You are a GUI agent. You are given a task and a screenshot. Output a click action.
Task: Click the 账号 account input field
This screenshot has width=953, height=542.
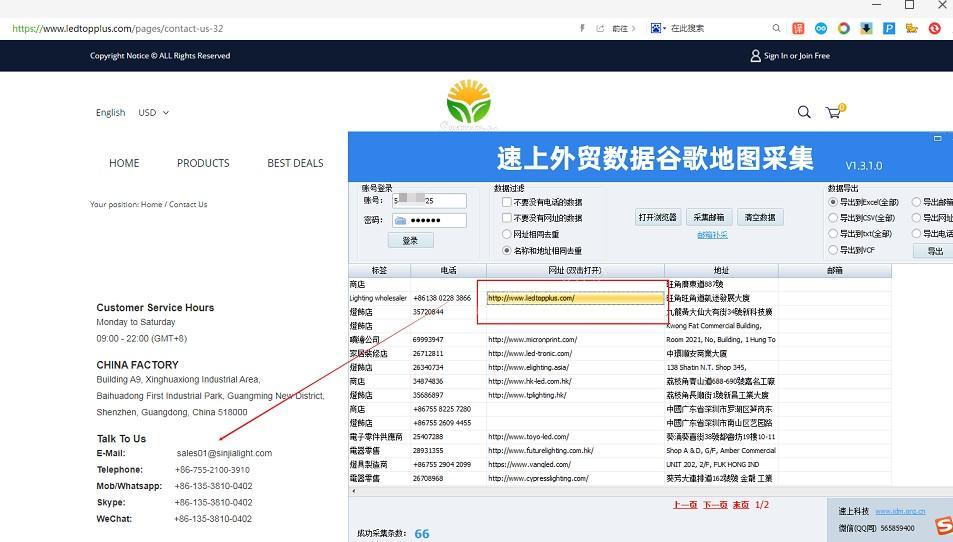coord(429,201)
